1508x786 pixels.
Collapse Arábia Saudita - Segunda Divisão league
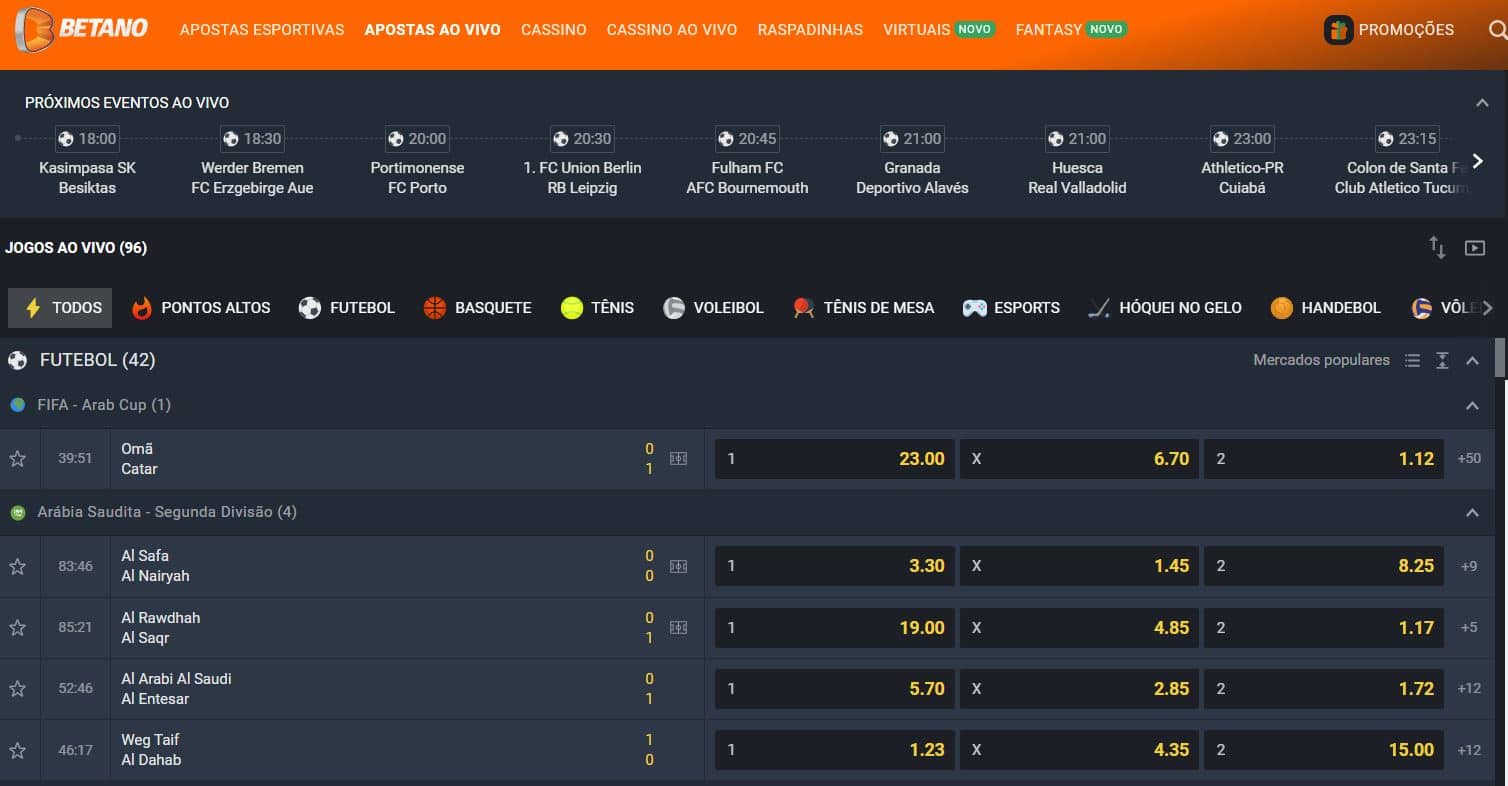pos(1472,513)
